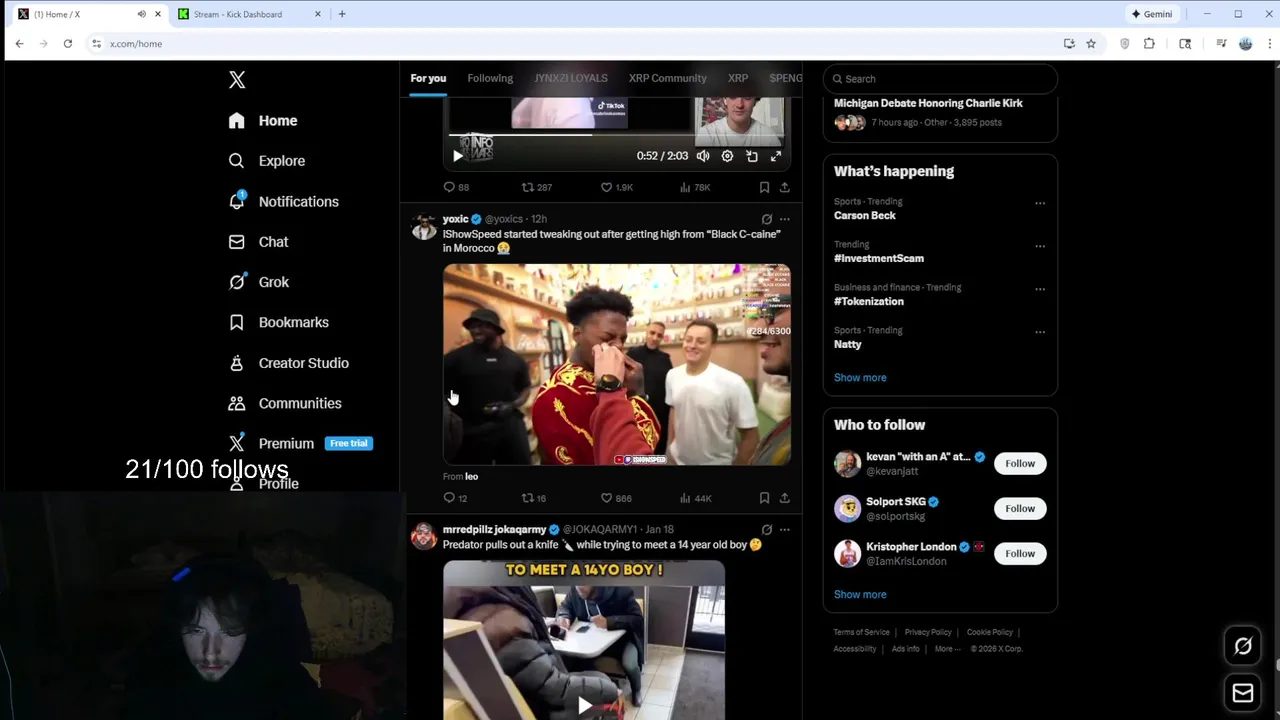Open more options for #InvestmentScam trend
The width and height of the screenshot is (1280, 720).
click(1040, 246)
